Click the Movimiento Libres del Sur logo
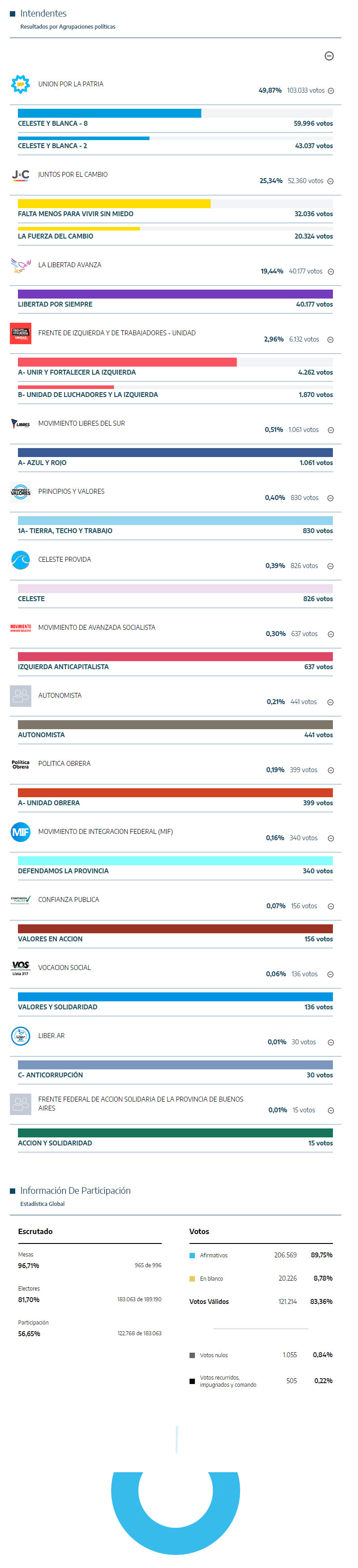The image size is (358, 1568). (21, 423)
